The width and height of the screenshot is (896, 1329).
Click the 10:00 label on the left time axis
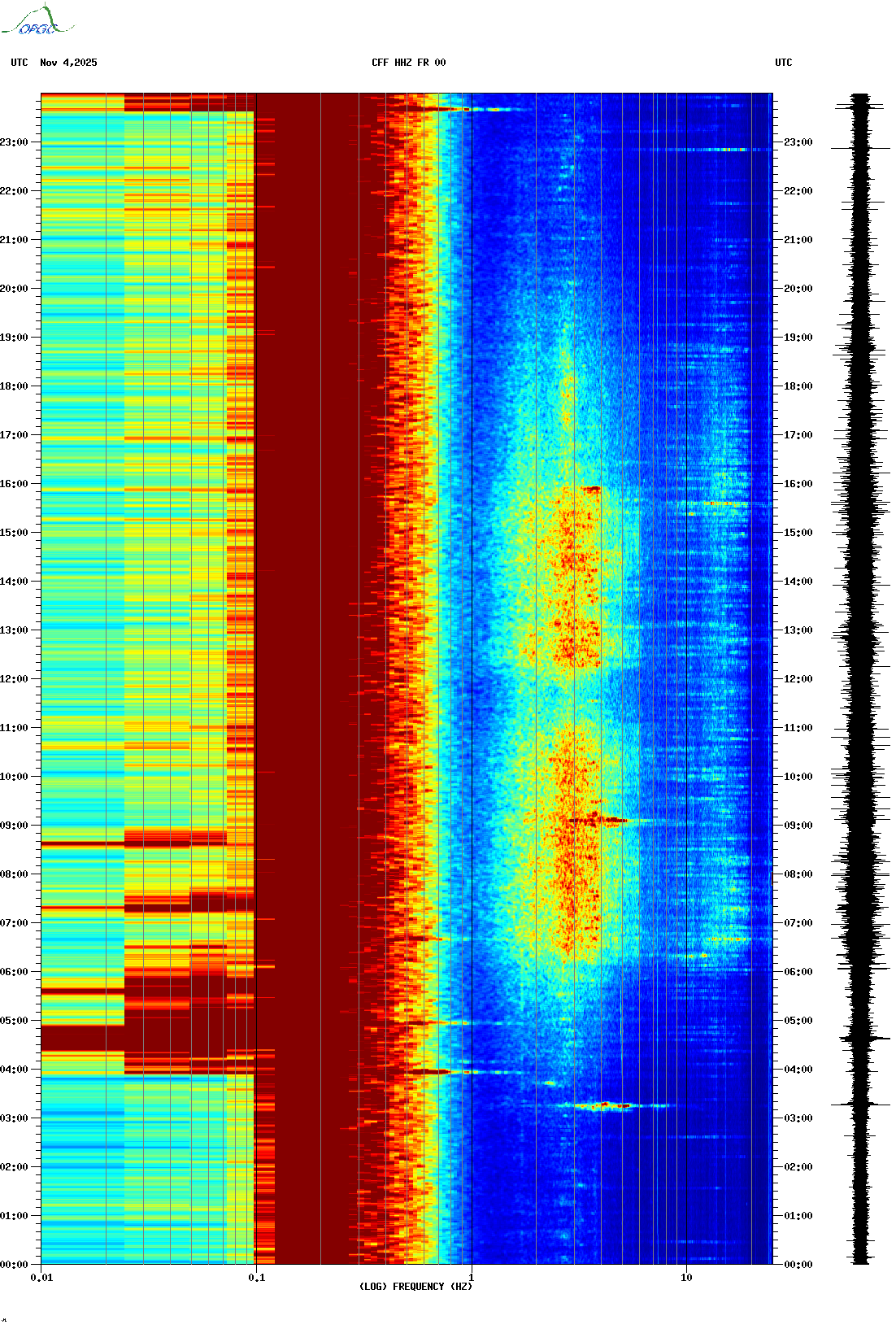[x=14, y=777]
